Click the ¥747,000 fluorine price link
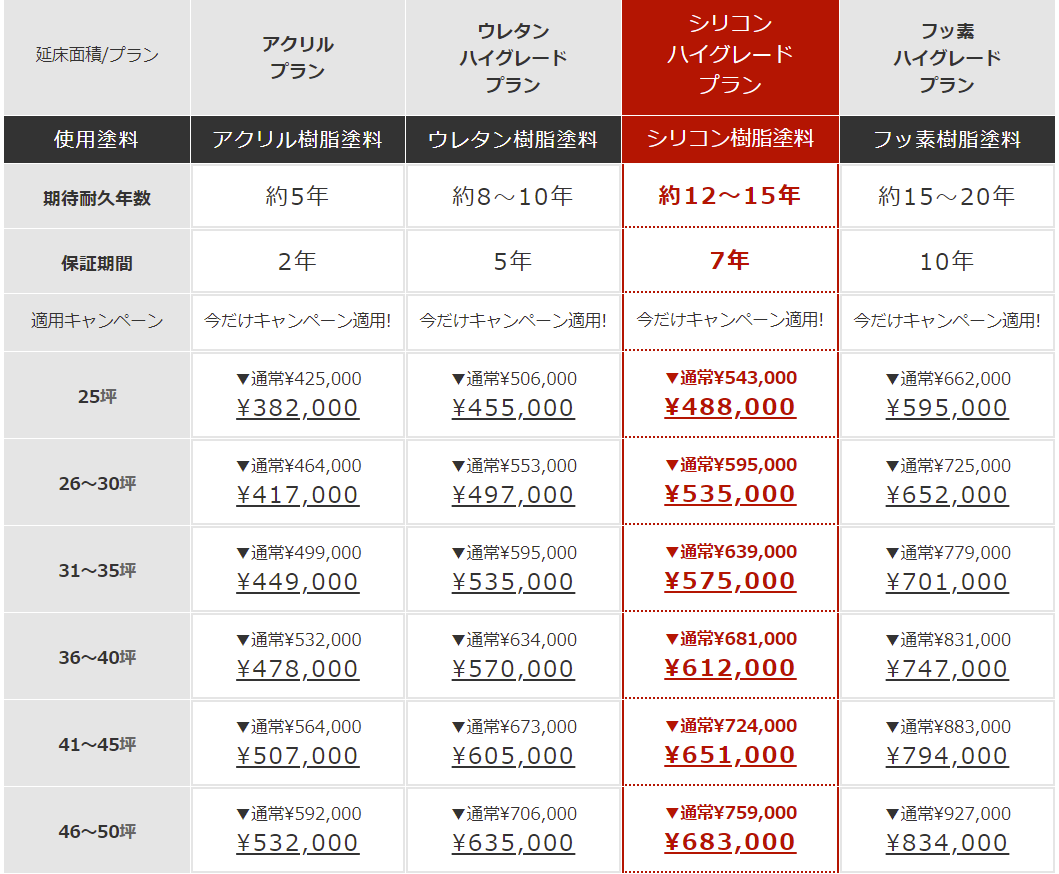Image resolution: width=1059 pixels, height=874 pixels. pyautogui.click(x=947, y=669)
